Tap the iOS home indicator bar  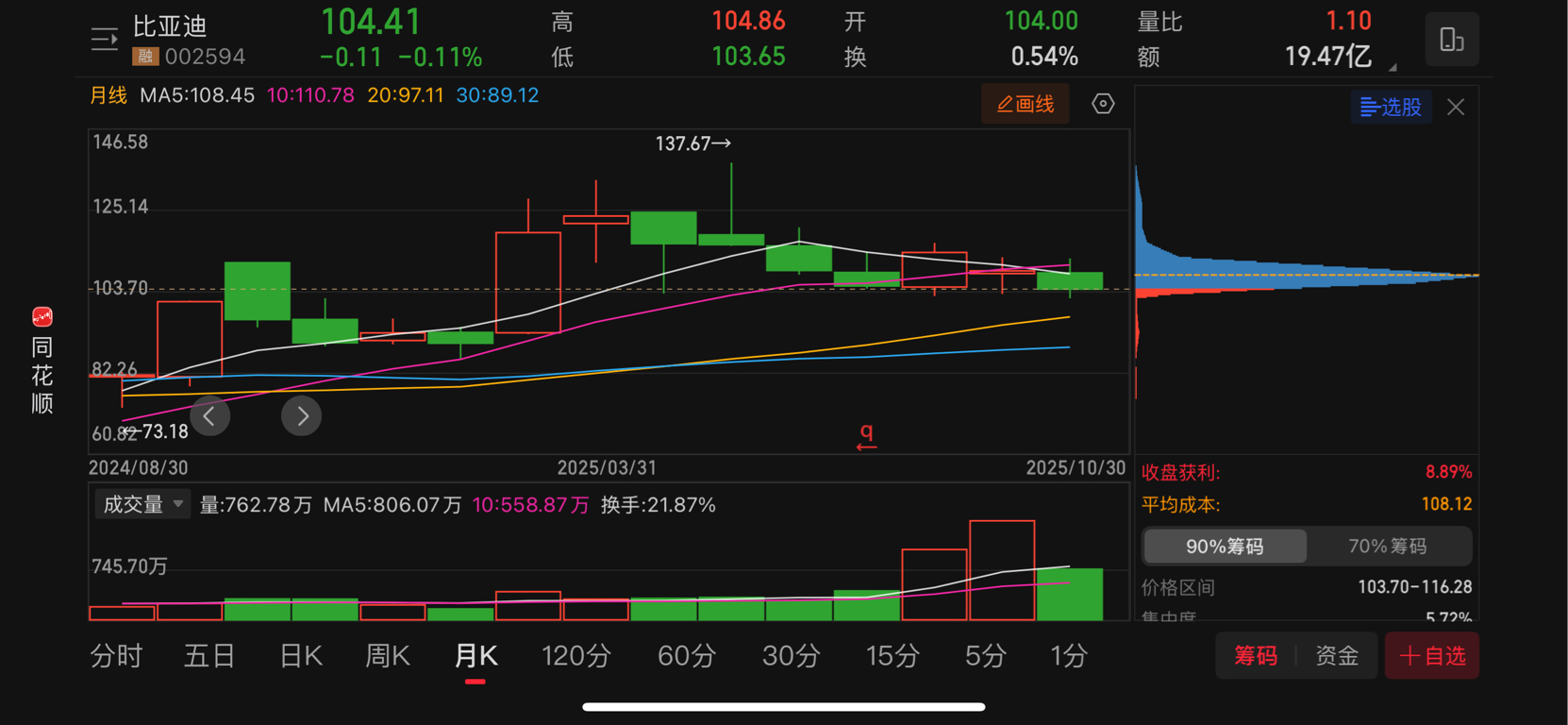tap(784, 706)
